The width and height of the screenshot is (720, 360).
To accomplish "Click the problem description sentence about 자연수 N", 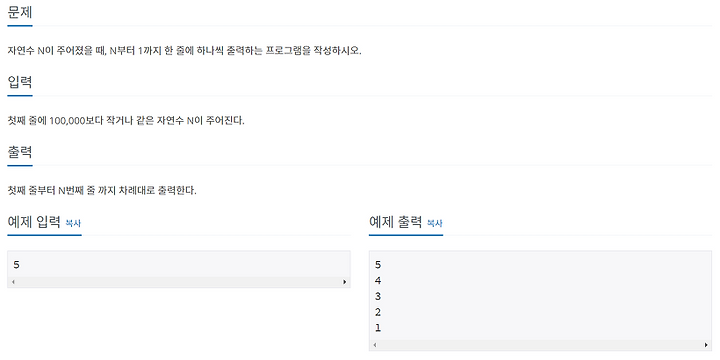I will [185, 51].
